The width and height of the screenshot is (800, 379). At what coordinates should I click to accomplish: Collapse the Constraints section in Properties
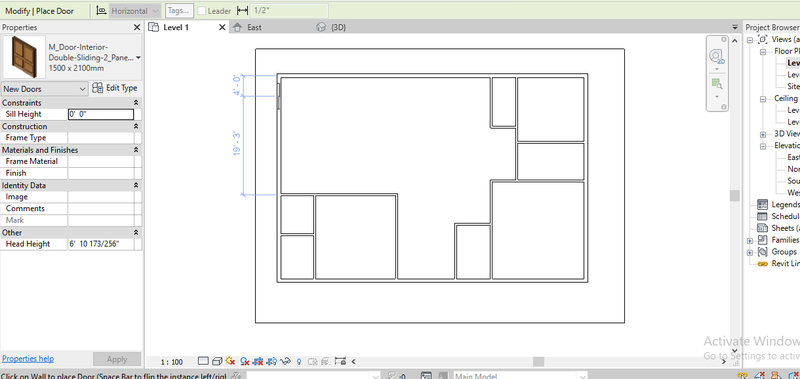point(136,103)
